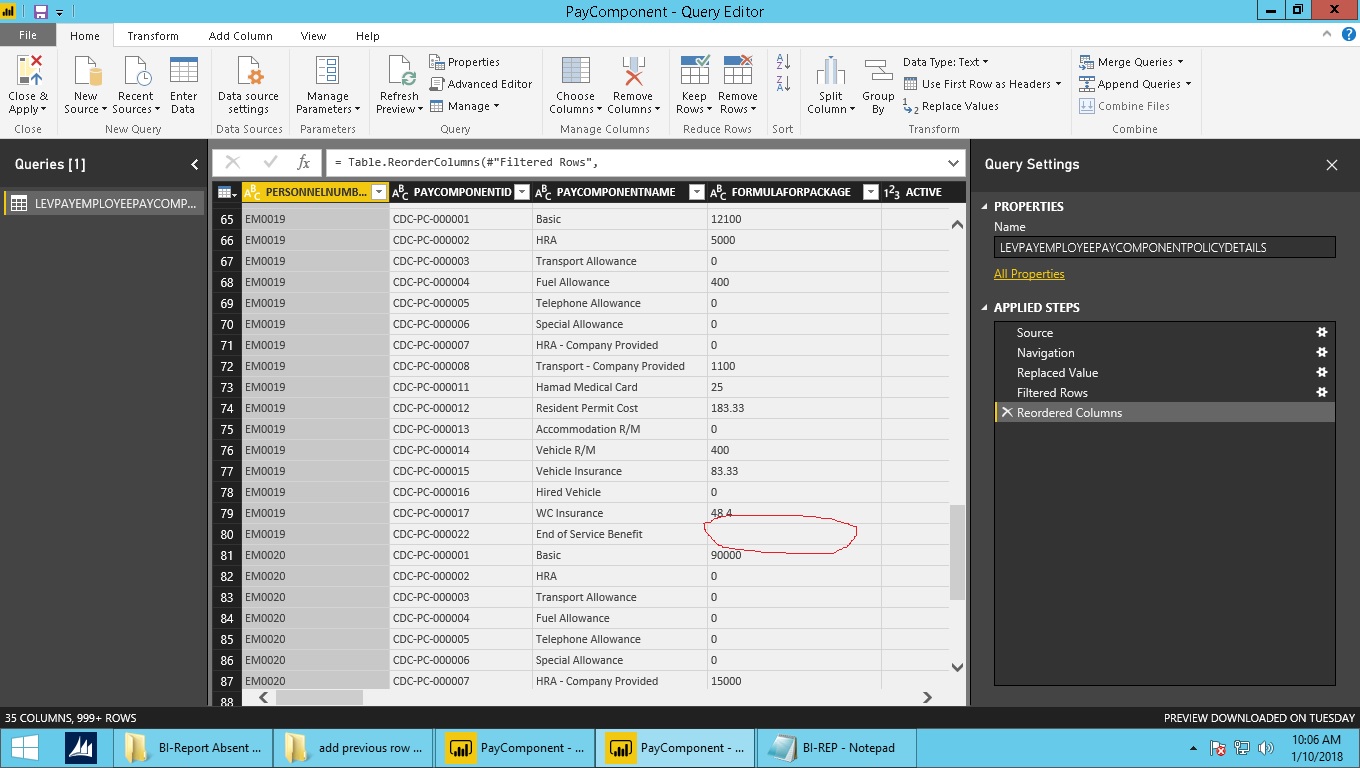Viewport: 1360px width, 768px height.
Task: Click the Remove Rows icon
Action: (x=738, y=72)
